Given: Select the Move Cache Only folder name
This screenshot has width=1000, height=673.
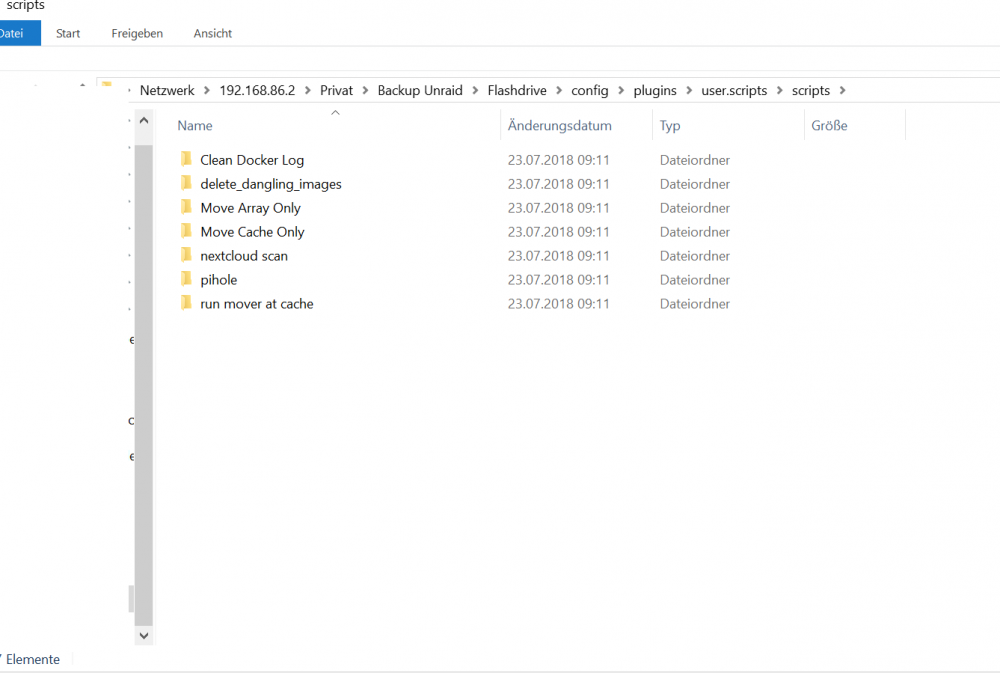Looking at the screenshot, I should click(253, 232).
